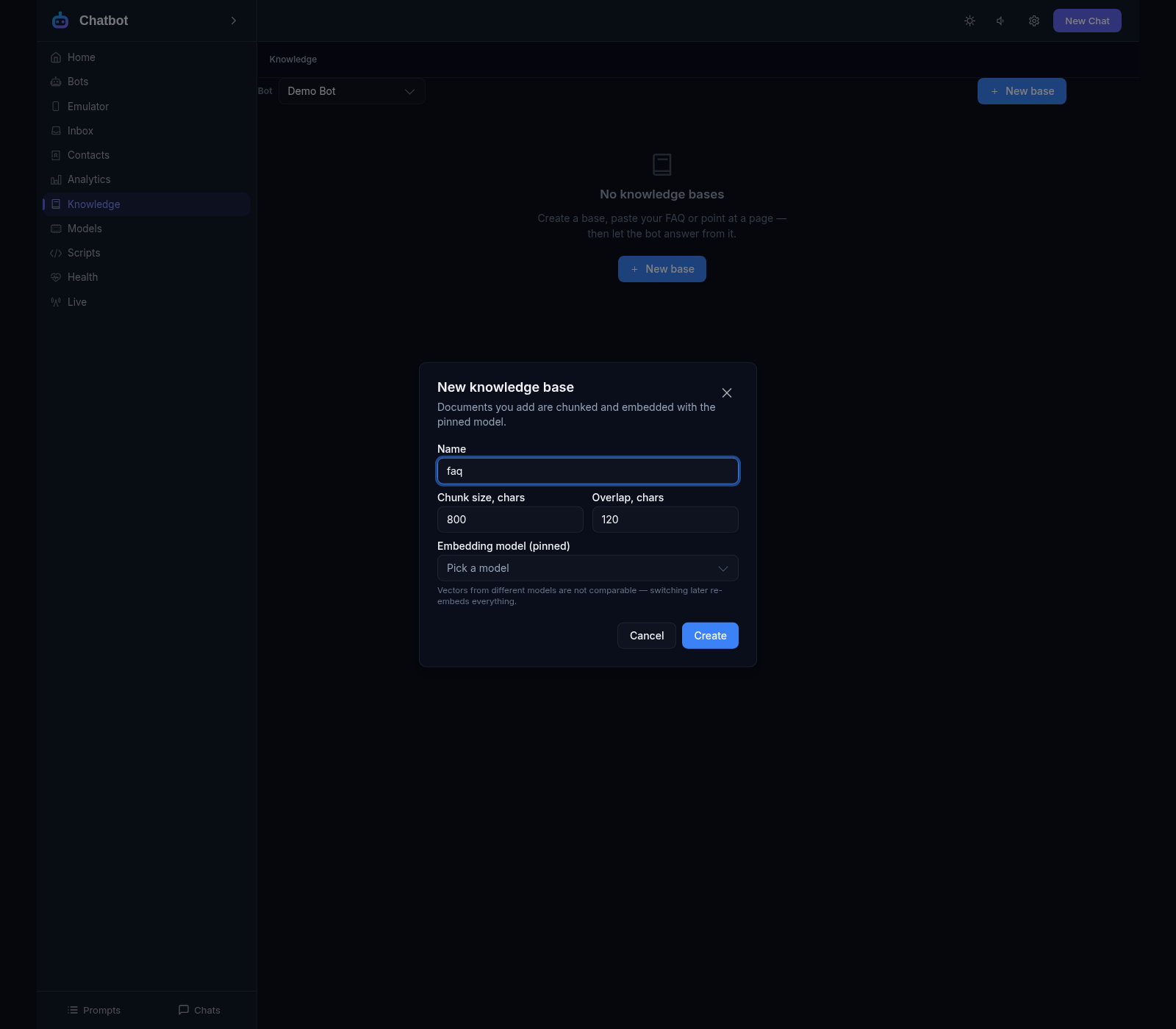Viewport: 1176px width, 1029px height.
Task: Click New base button in header
Action: pyautogui.click(x=1022, y=91)
